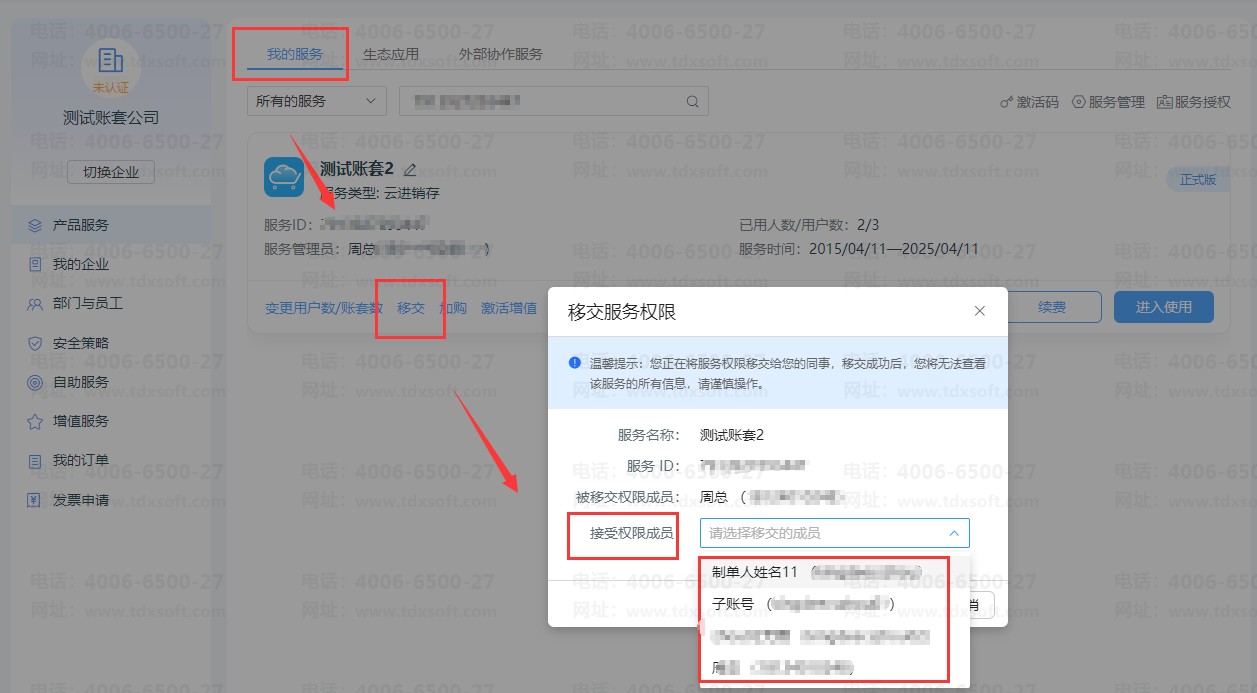Close the 移交服务权限 dialog with X
Viewport: 1257px width, 693px height.
click(980, 311)
